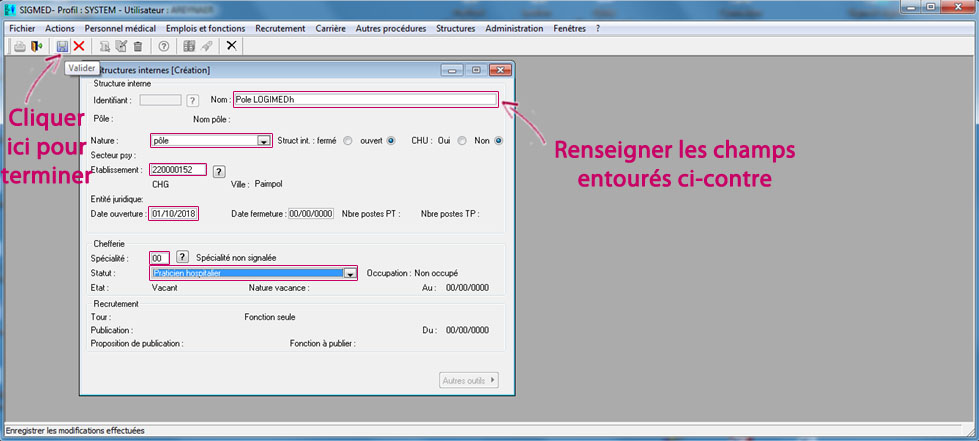Click the Etat Vacant value text

click(164, 288)
